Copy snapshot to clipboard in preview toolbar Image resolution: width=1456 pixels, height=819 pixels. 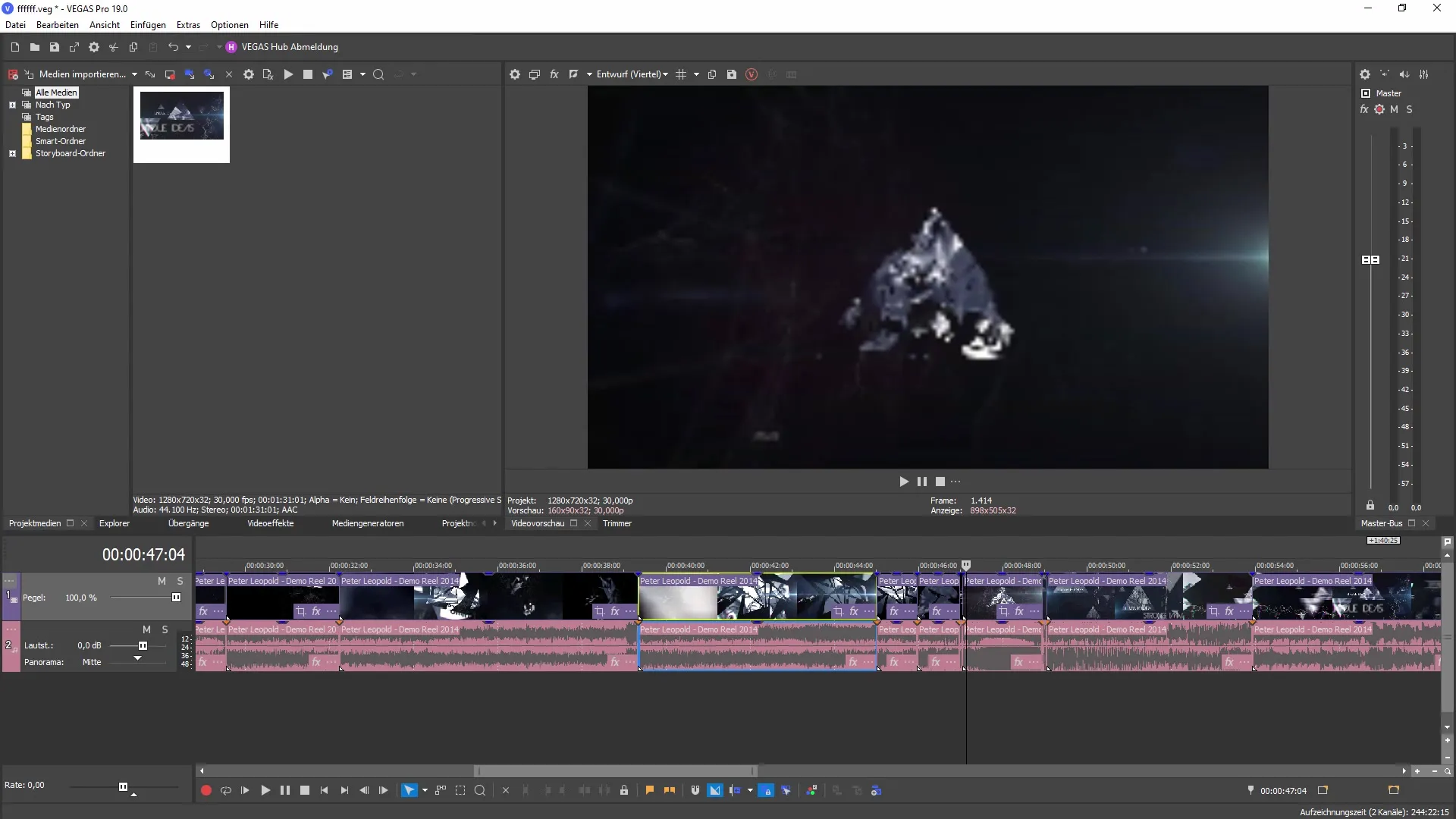click(712, 74)
